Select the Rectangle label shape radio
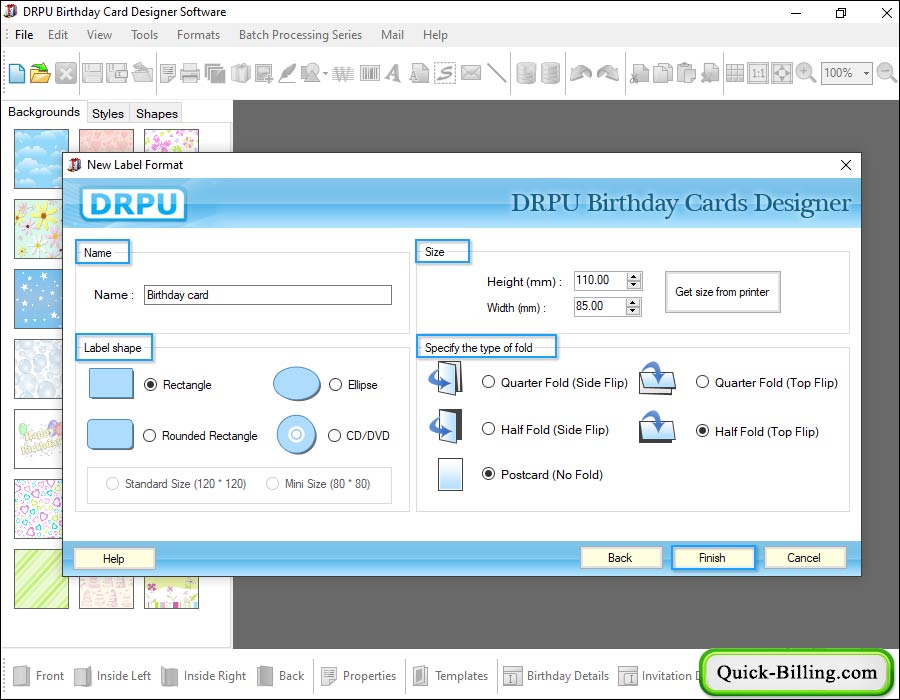Screen dimensions: 900x700 (x=150, y=384)
